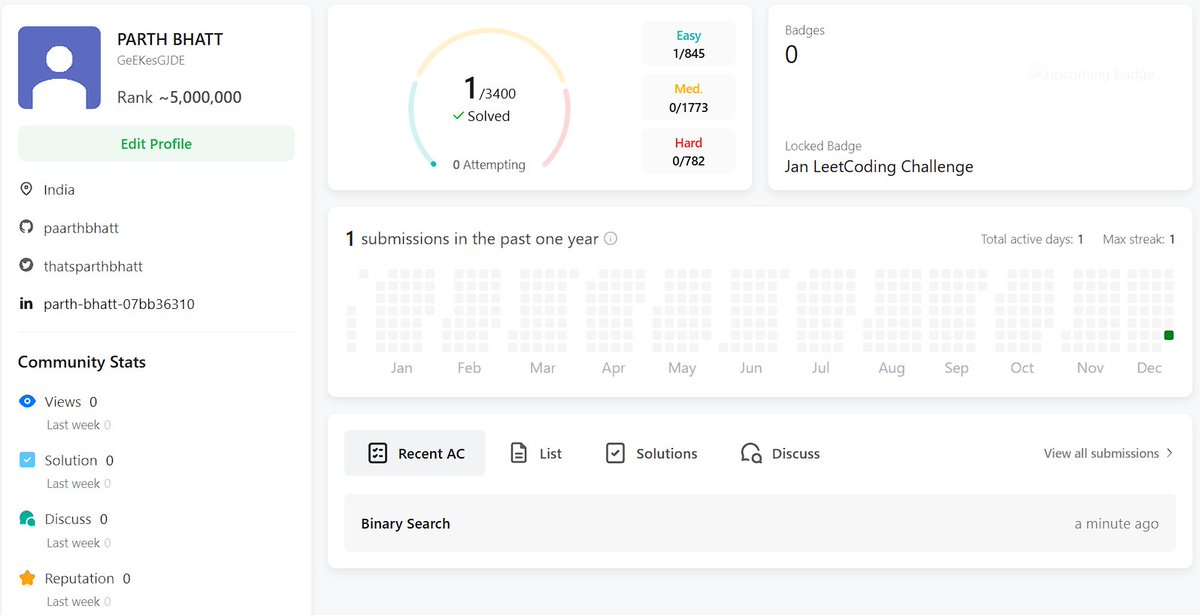Switch to the Solutions tab
The width and height of the screenshot is (1200, 615).
point(652,453)
